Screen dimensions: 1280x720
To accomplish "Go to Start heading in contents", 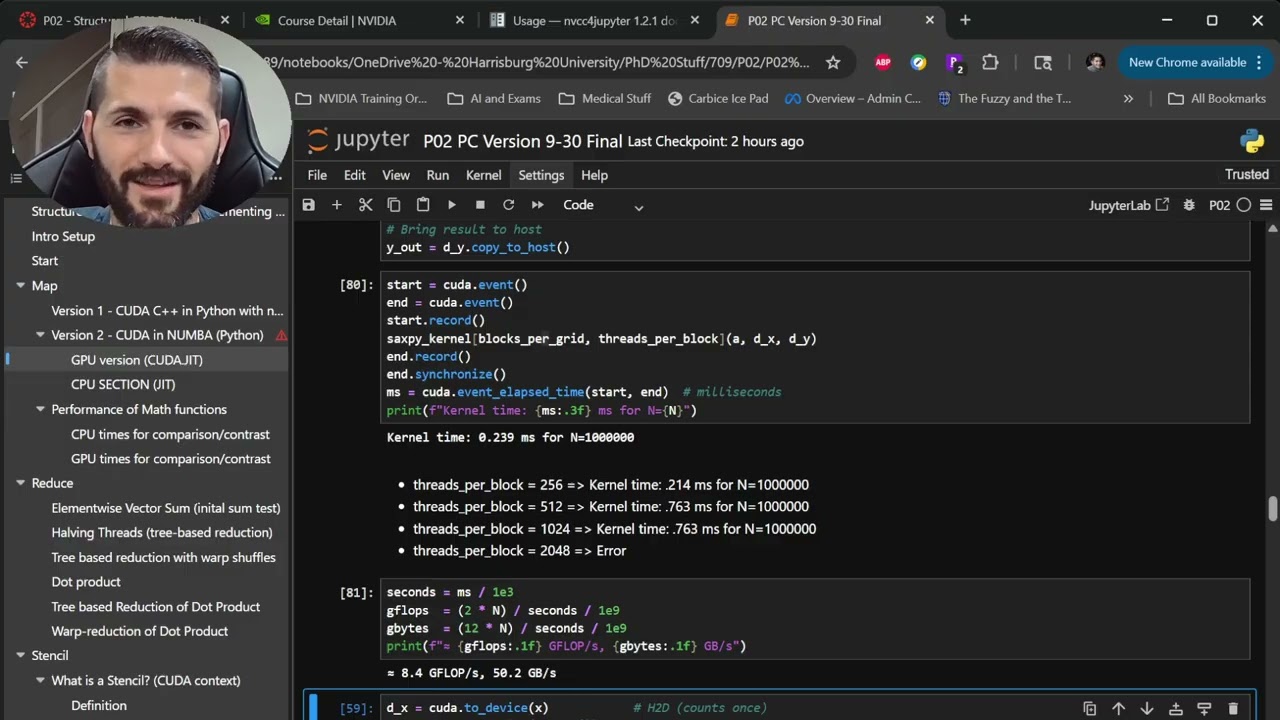I will point(45,261).
